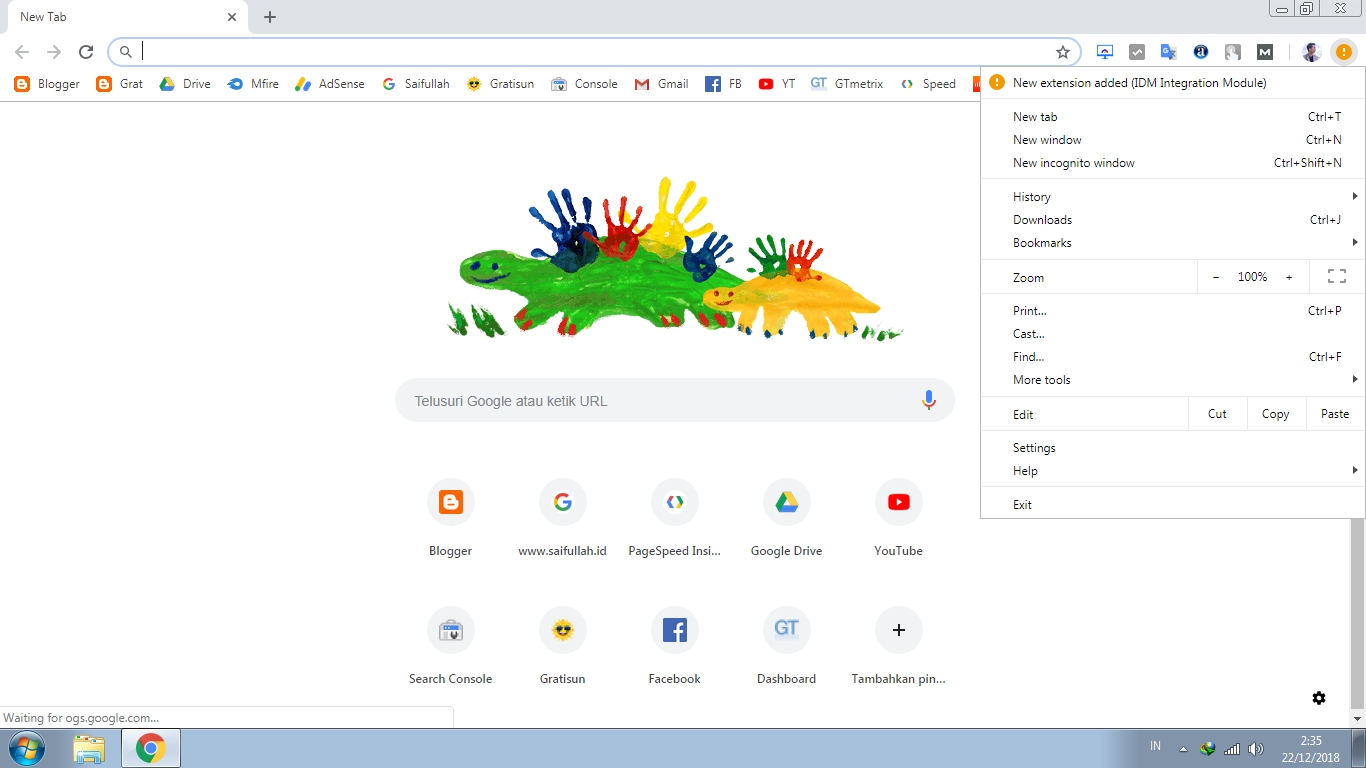
Task: Click the gray pointing-hand extension icon
Action: (1233, 52)
